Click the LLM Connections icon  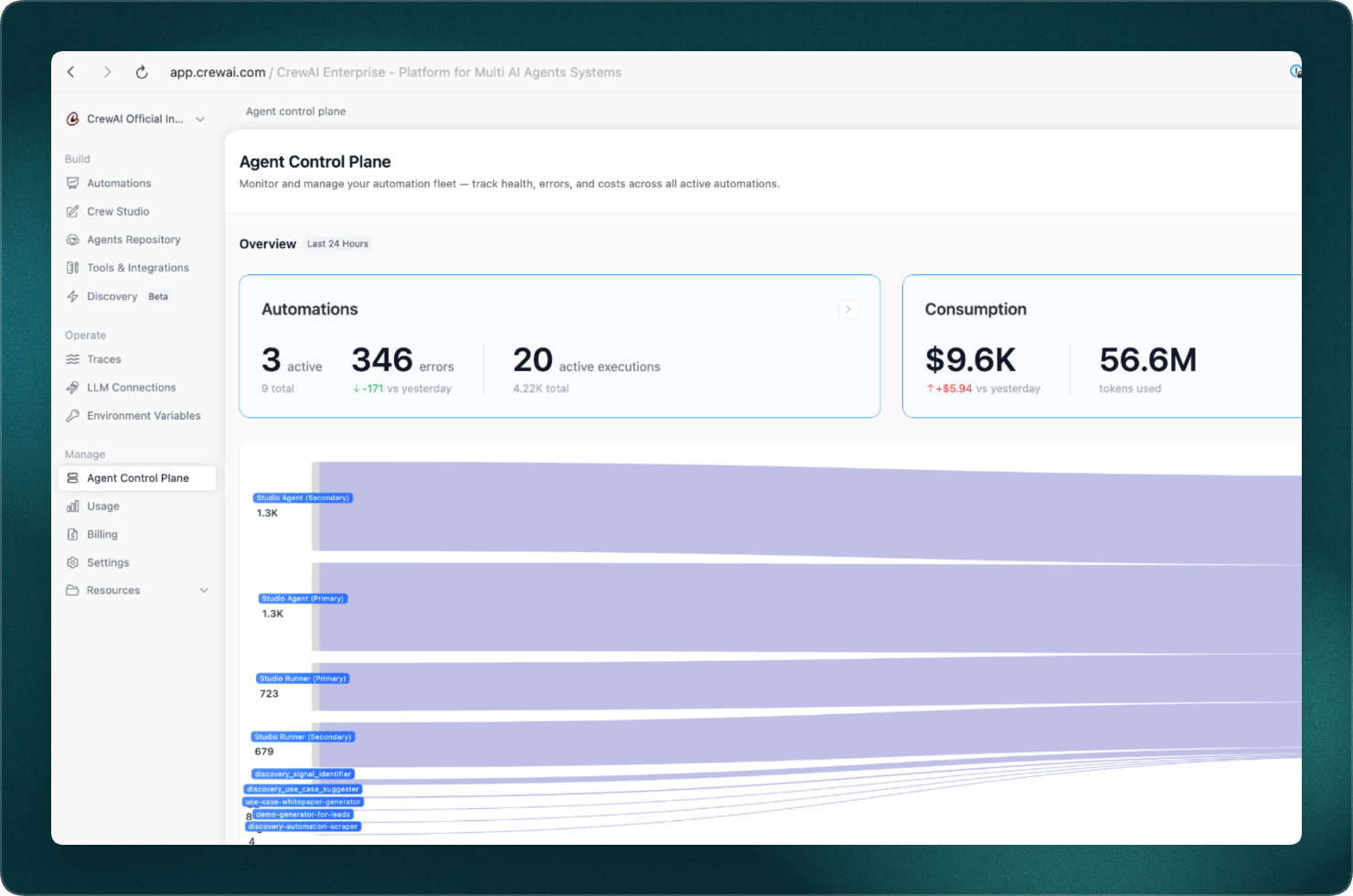(72, 388)
